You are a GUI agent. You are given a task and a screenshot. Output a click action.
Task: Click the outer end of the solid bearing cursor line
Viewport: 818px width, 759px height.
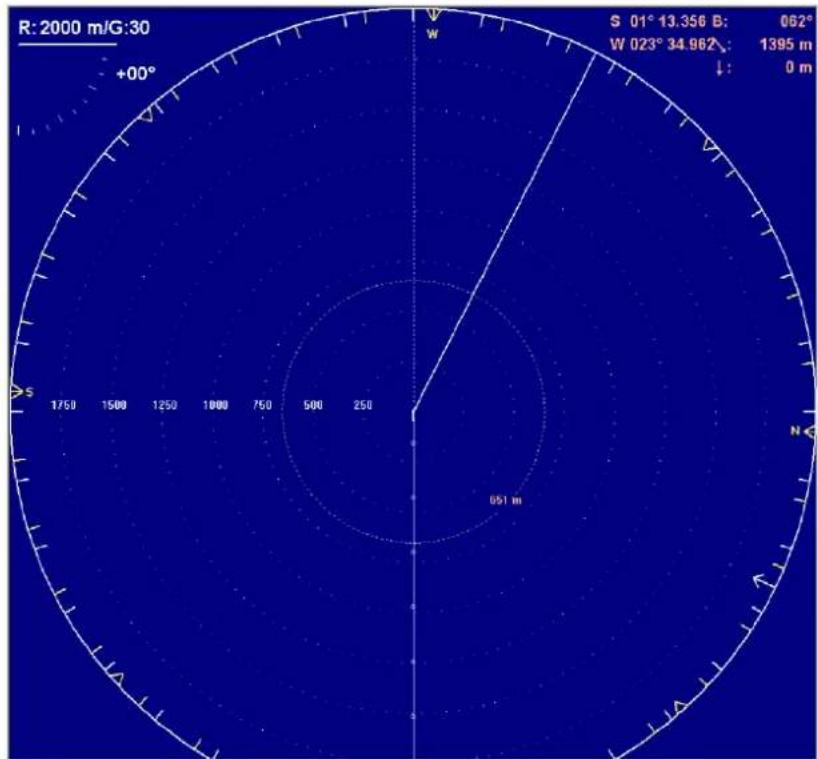(x=595, y=54)
